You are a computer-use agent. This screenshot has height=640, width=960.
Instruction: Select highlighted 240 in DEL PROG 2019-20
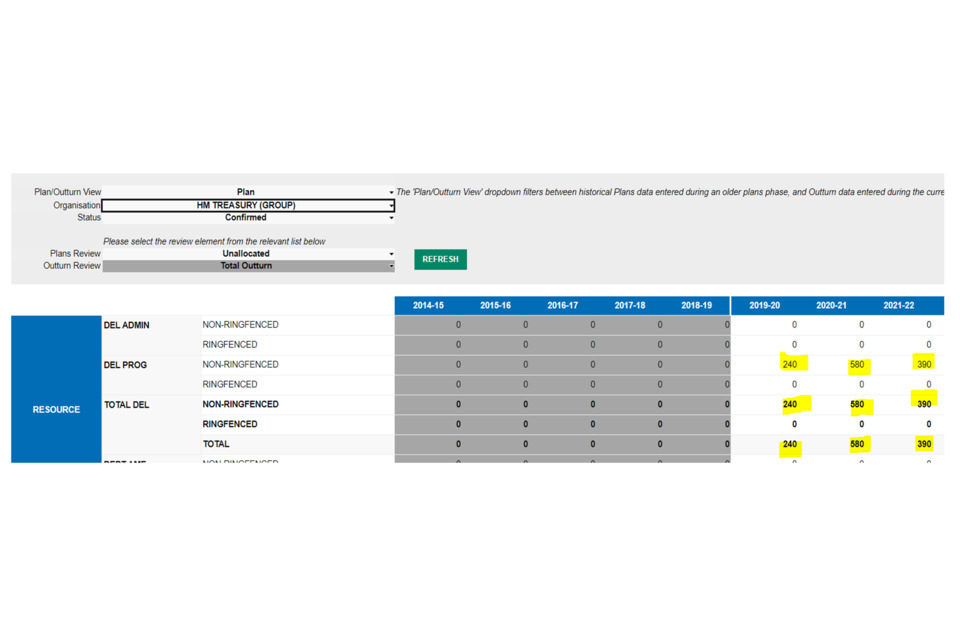point(790,365)
